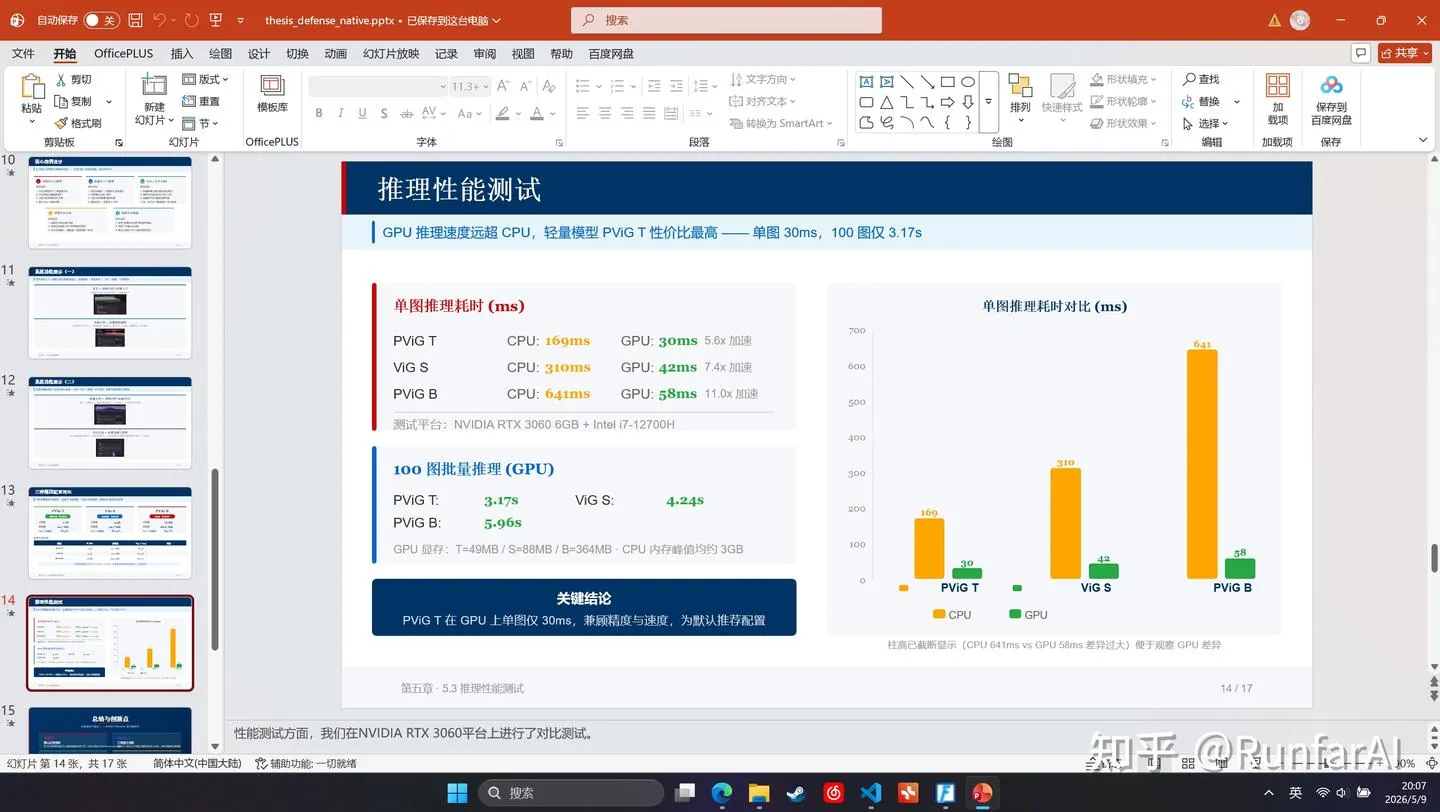Image resolution: width=1440 pixels, height=812 pixels.
Task: Click decrease font size icon
Action: (x=526, y=86)
